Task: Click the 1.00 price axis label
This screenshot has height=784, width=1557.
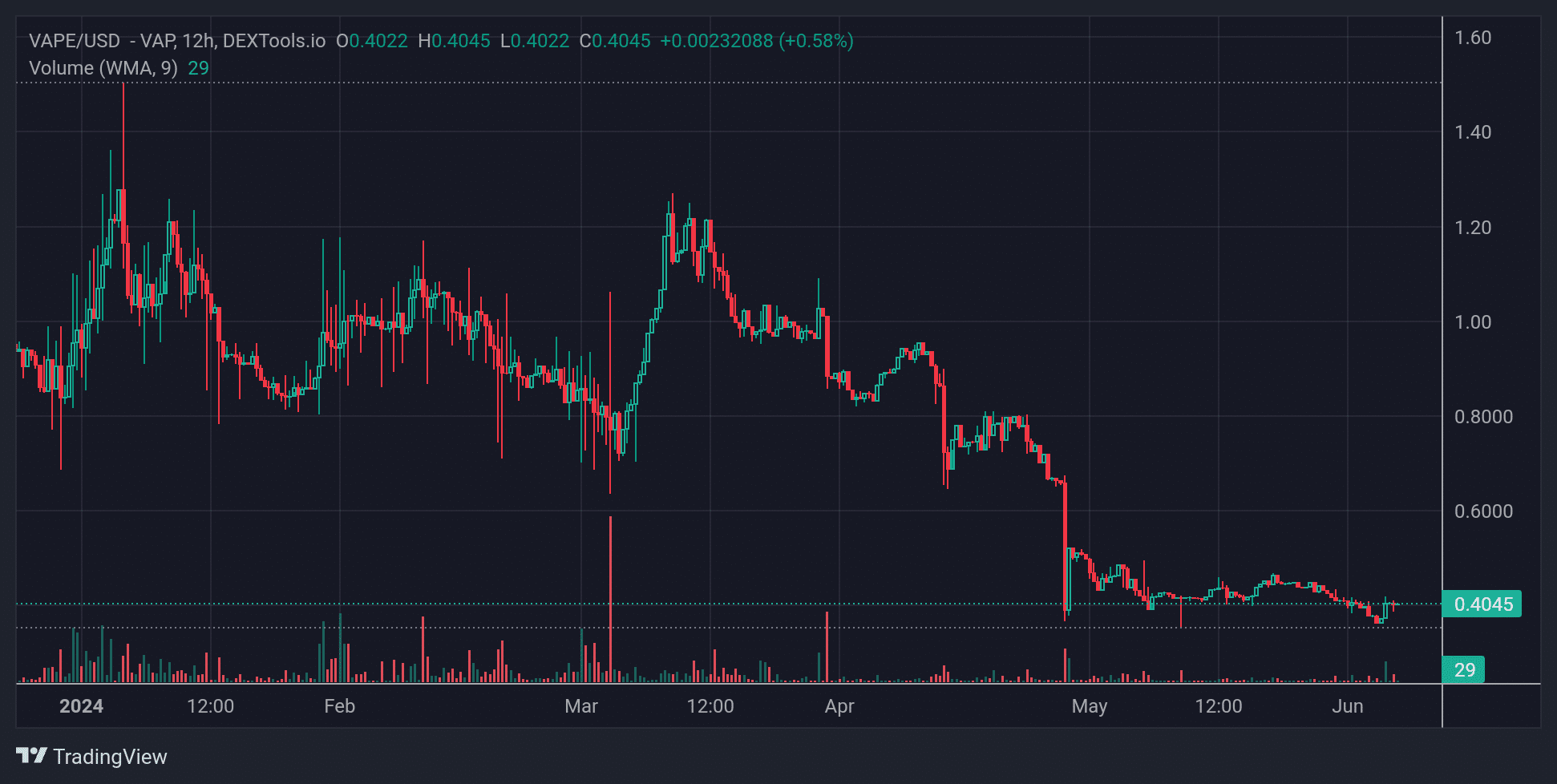Action: (x=1473, y=322)
